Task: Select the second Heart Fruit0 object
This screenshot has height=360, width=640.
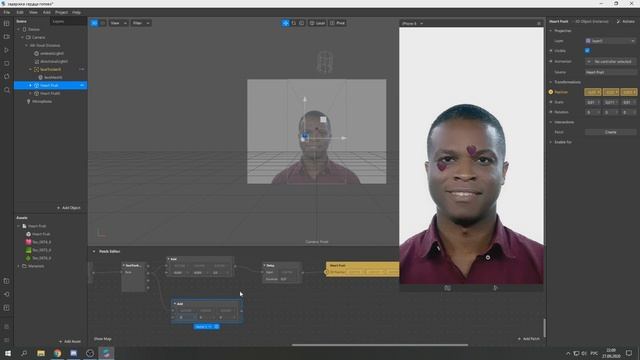Action: pyautogui.click(x=50, y=93)
